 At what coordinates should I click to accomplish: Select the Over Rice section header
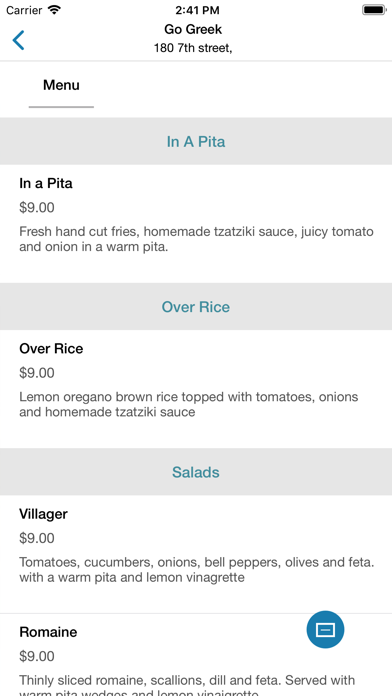tap(196, 307)
